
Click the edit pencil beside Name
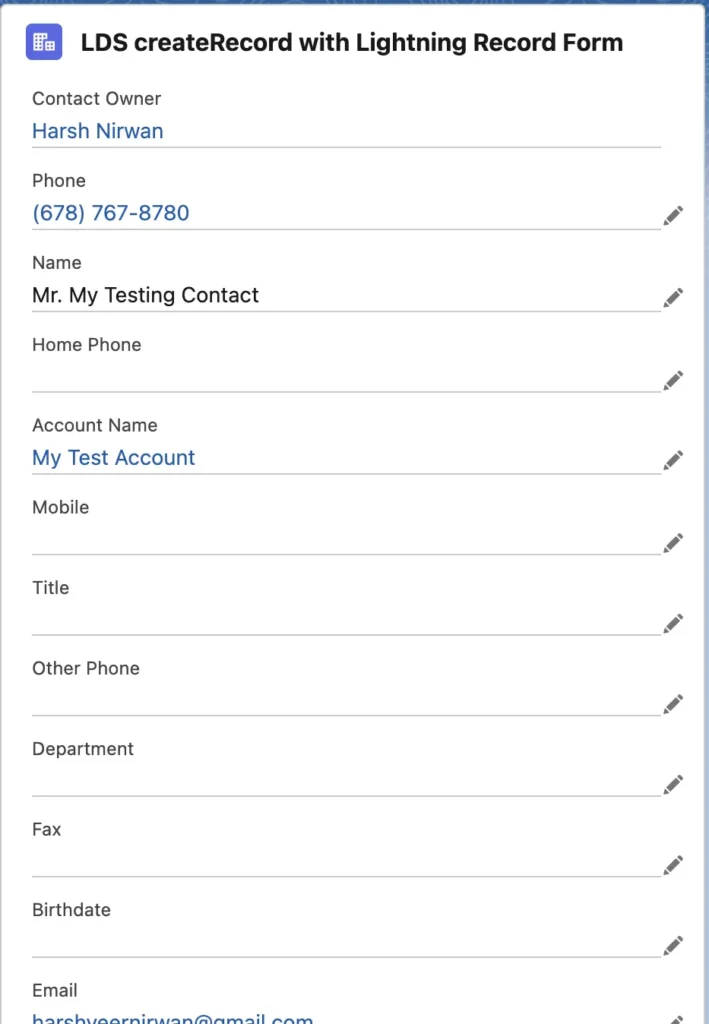[673, 297]
